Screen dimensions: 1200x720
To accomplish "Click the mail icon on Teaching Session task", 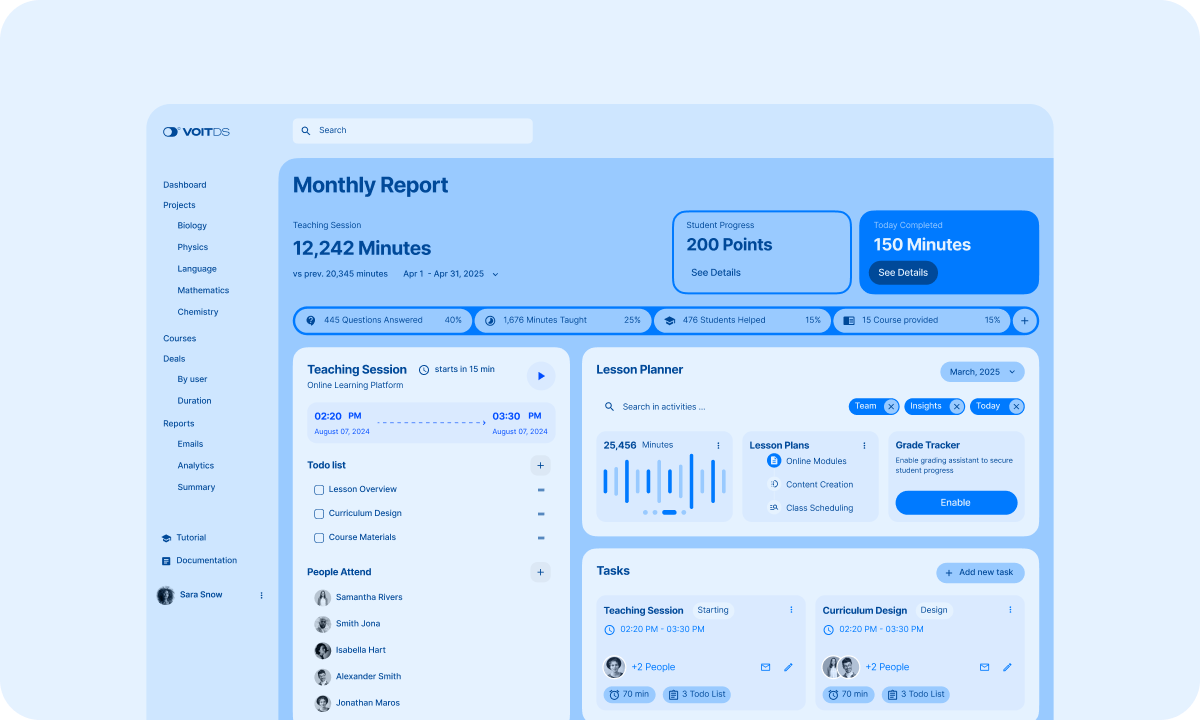I will [766, 667].
